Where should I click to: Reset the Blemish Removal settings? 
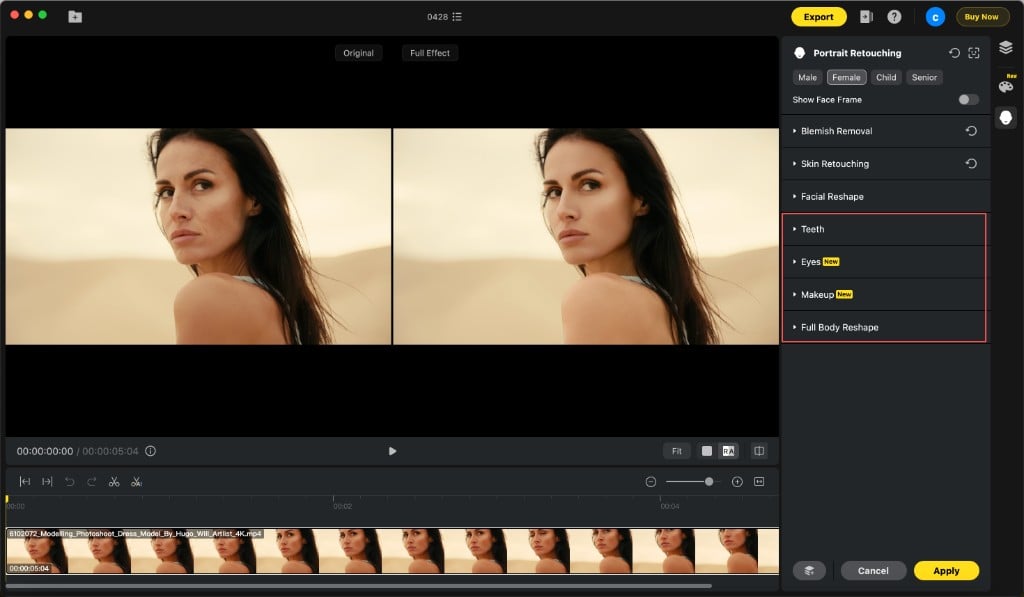[970, 131]
